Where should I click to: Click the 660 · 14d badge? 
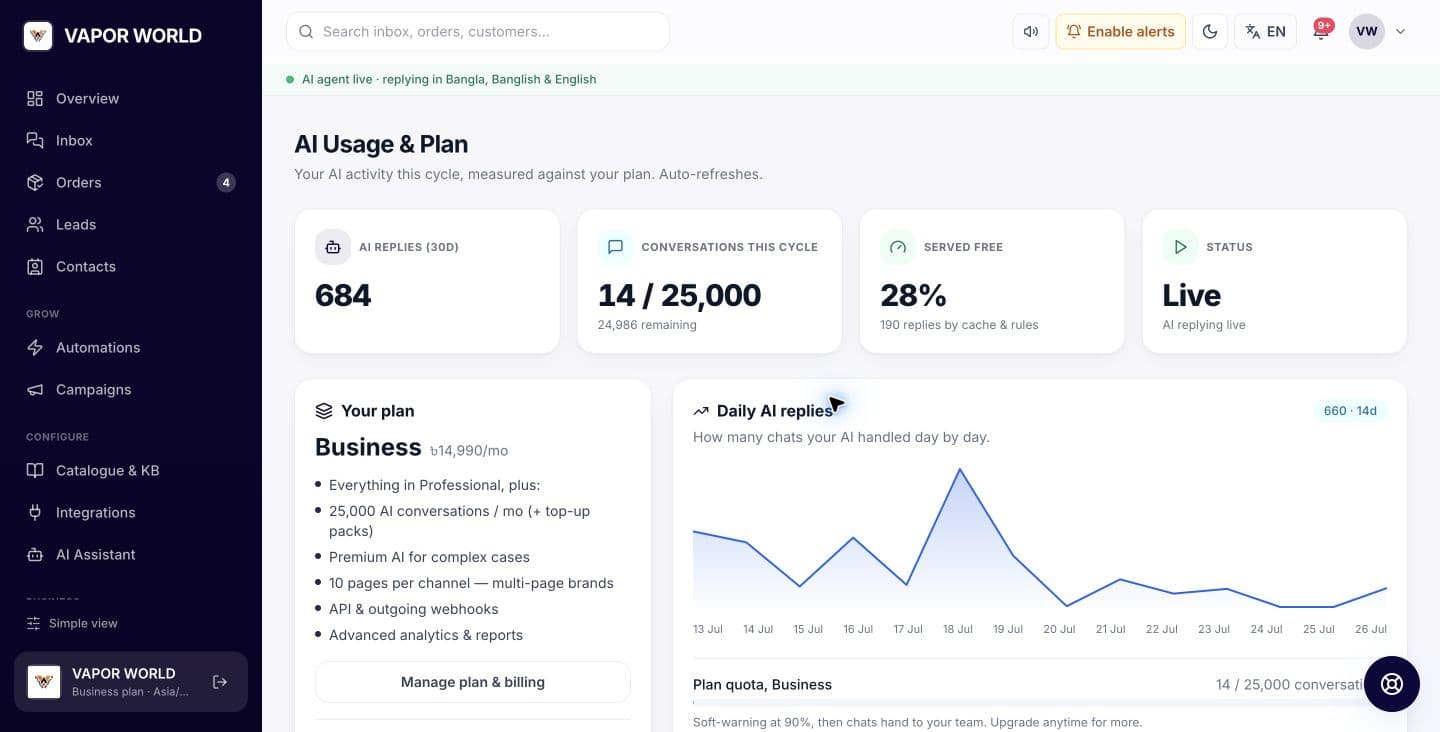tap(1350, 411)
